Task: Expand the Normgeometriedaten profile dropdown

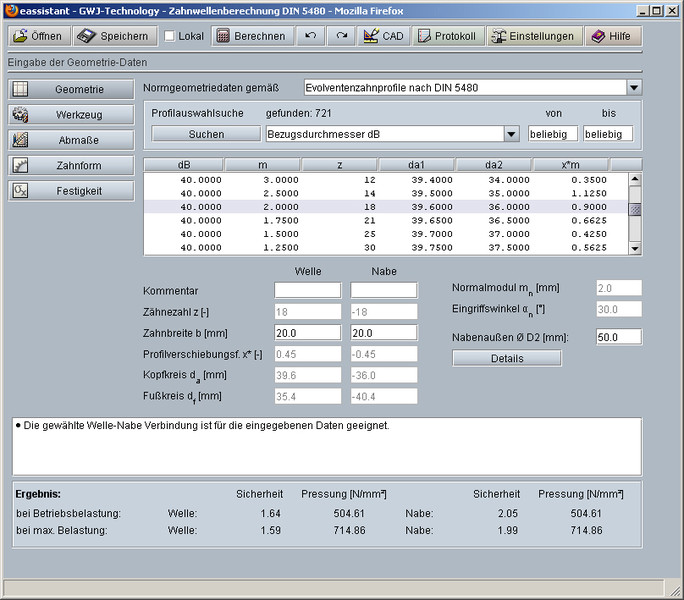Action: tap(634, 88)
